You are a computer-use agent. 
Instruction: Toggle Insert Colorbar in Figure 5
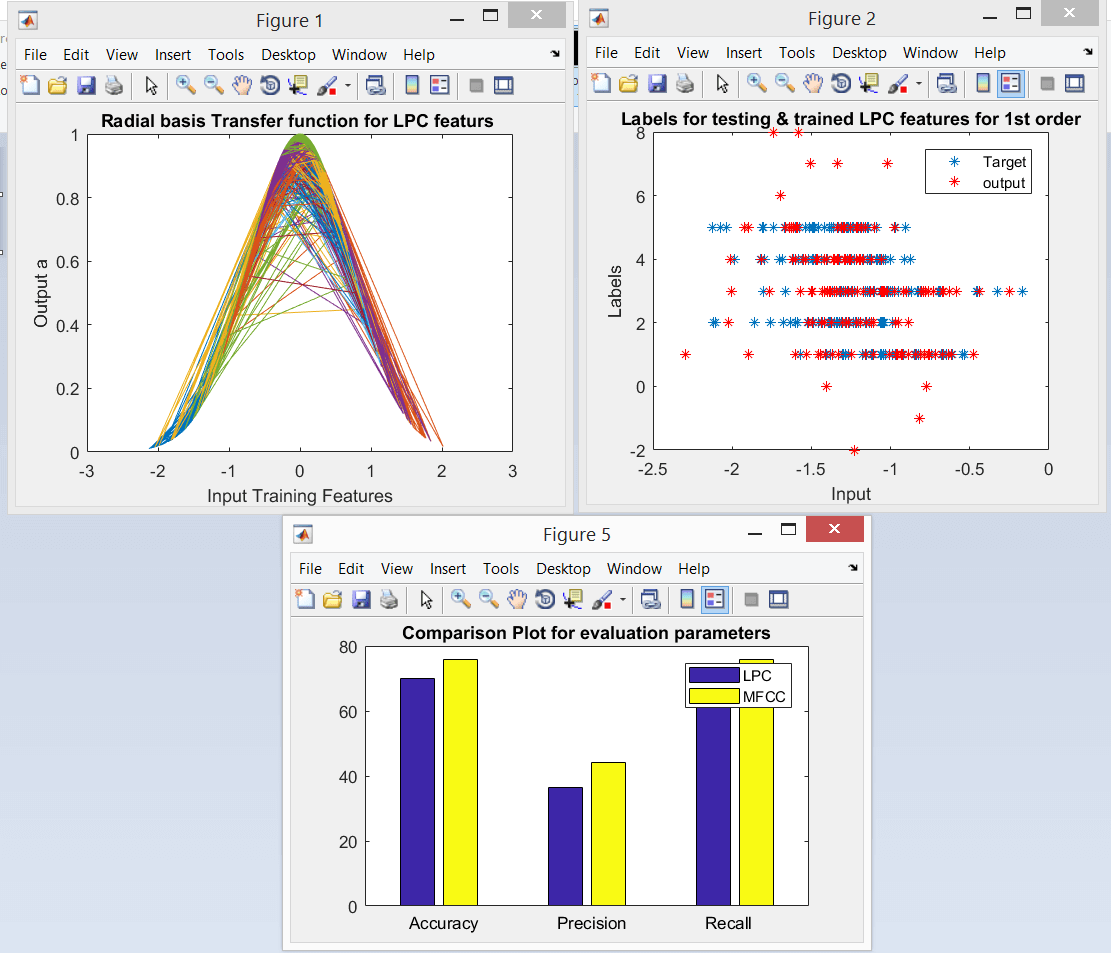(x=686, y=599)
